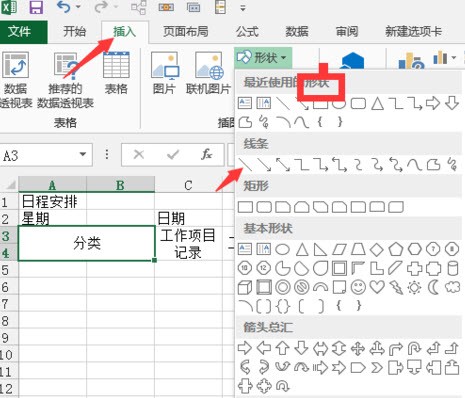Click the Save icon in quick access toolbar
The height and width of the screenshot is (398, 465).
pyautogui.click(x=36, y=7)
